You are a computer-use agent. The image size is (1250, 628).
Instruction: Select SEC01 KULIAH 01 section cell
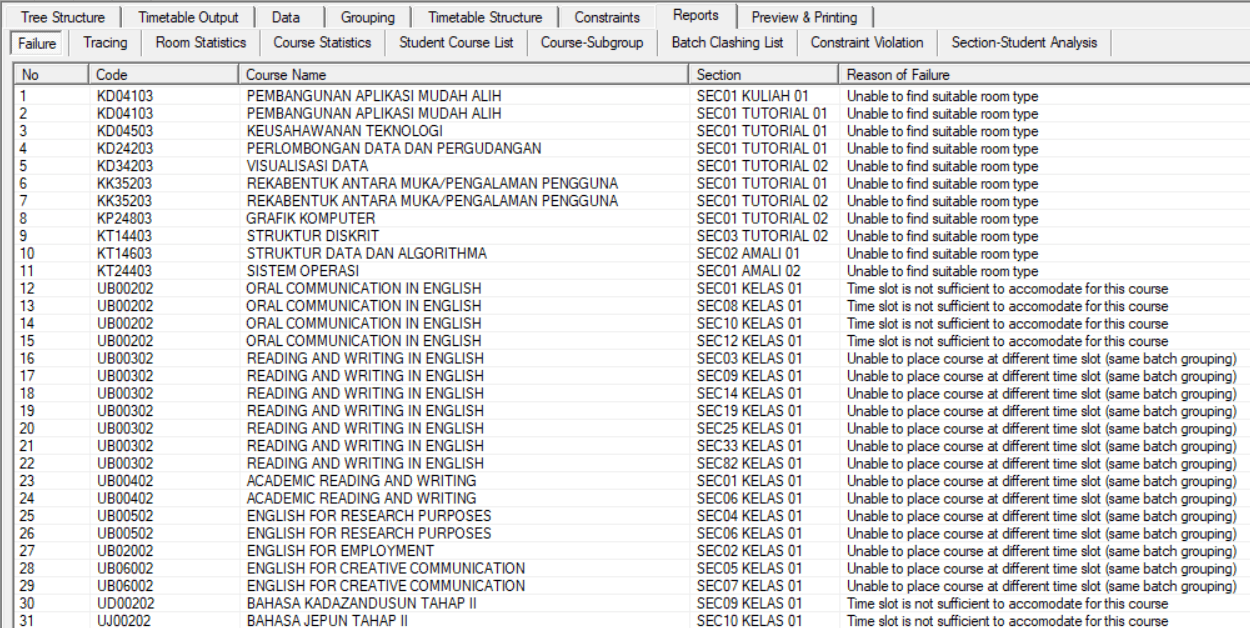point(752,96)
